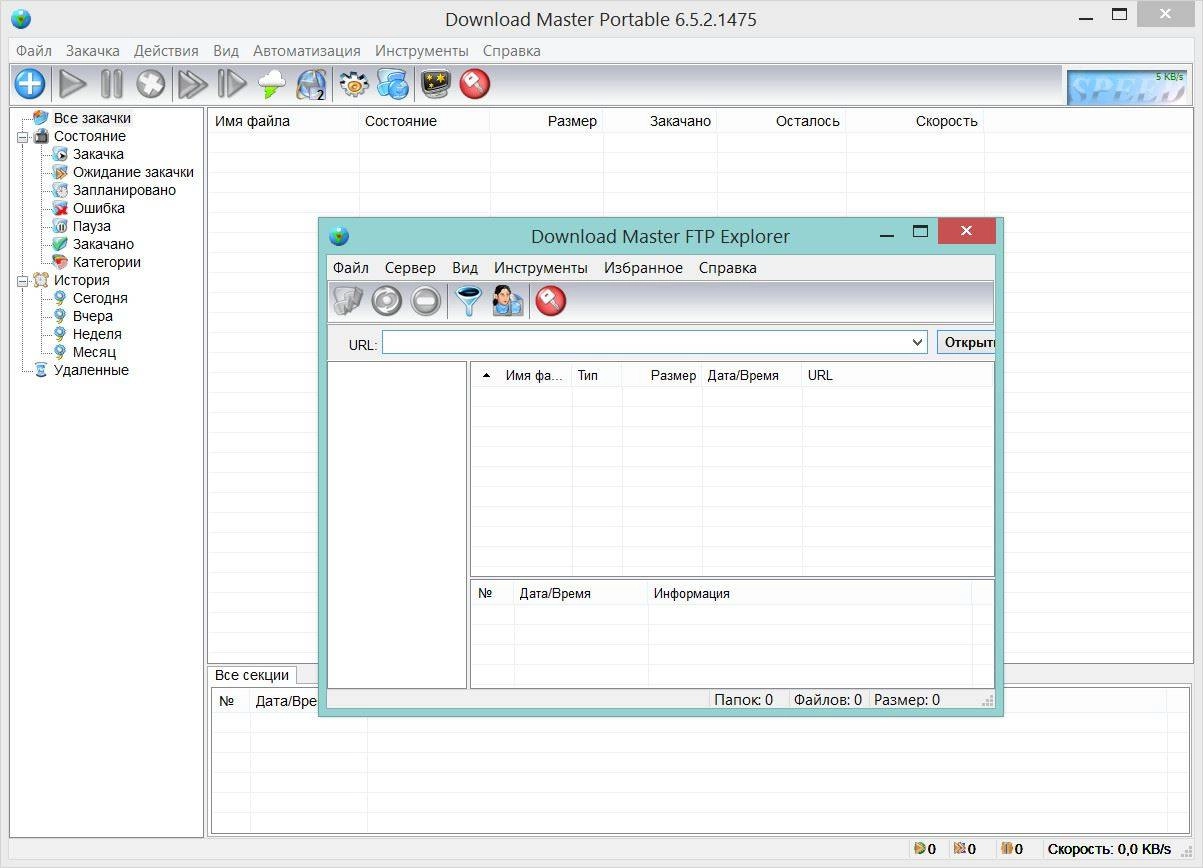Open the Вид menu in FTP Explorer

coord(465,267)
